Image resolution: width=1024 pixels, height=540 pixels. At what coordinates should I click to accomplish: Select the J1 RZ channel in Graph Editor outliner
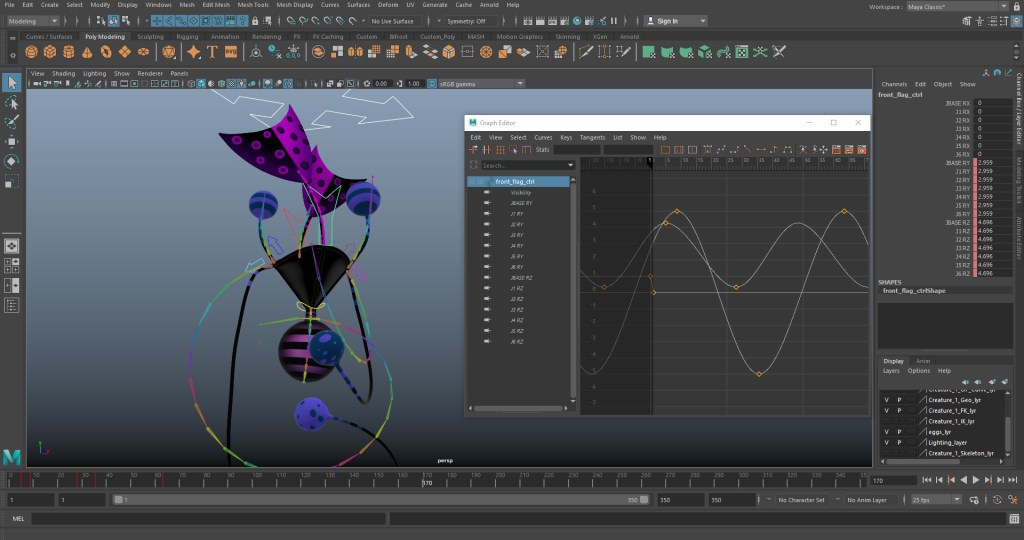tap(517, 288)
